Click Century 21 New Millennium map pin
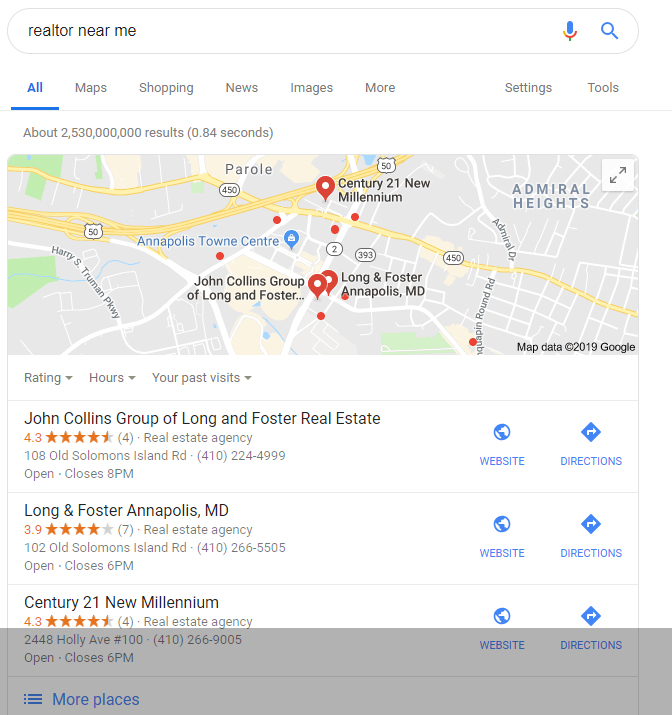Screen dimensions: 672x715 (x=325, y=188)
